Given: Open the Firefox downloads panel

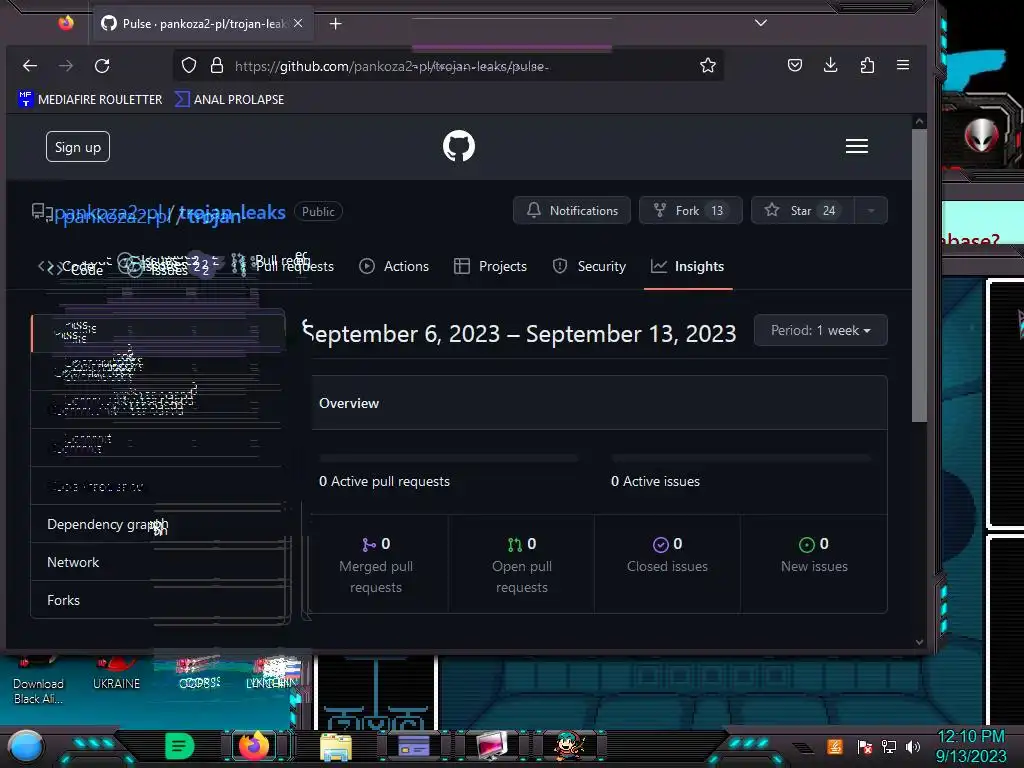Looking at the screenshot, I should click(x=831, y=65).
